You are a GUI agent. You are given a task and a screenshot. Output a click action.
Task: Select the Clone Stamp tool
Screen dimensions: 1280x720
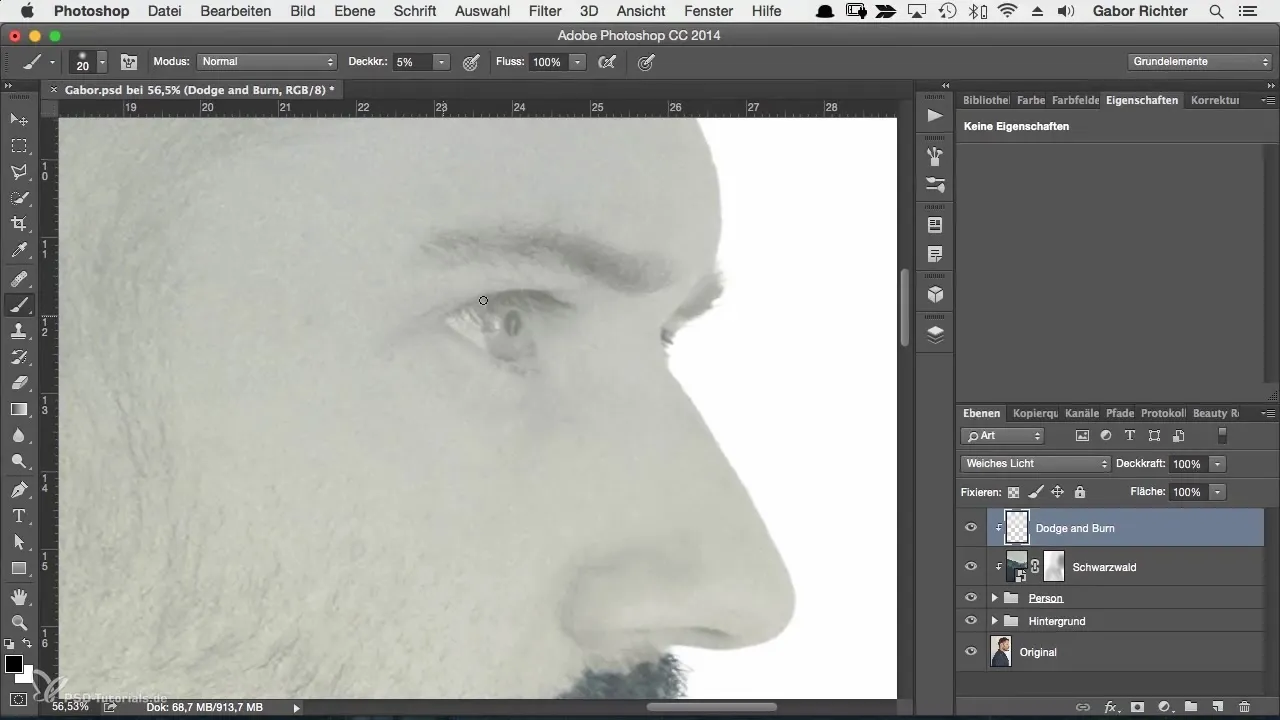18,331
